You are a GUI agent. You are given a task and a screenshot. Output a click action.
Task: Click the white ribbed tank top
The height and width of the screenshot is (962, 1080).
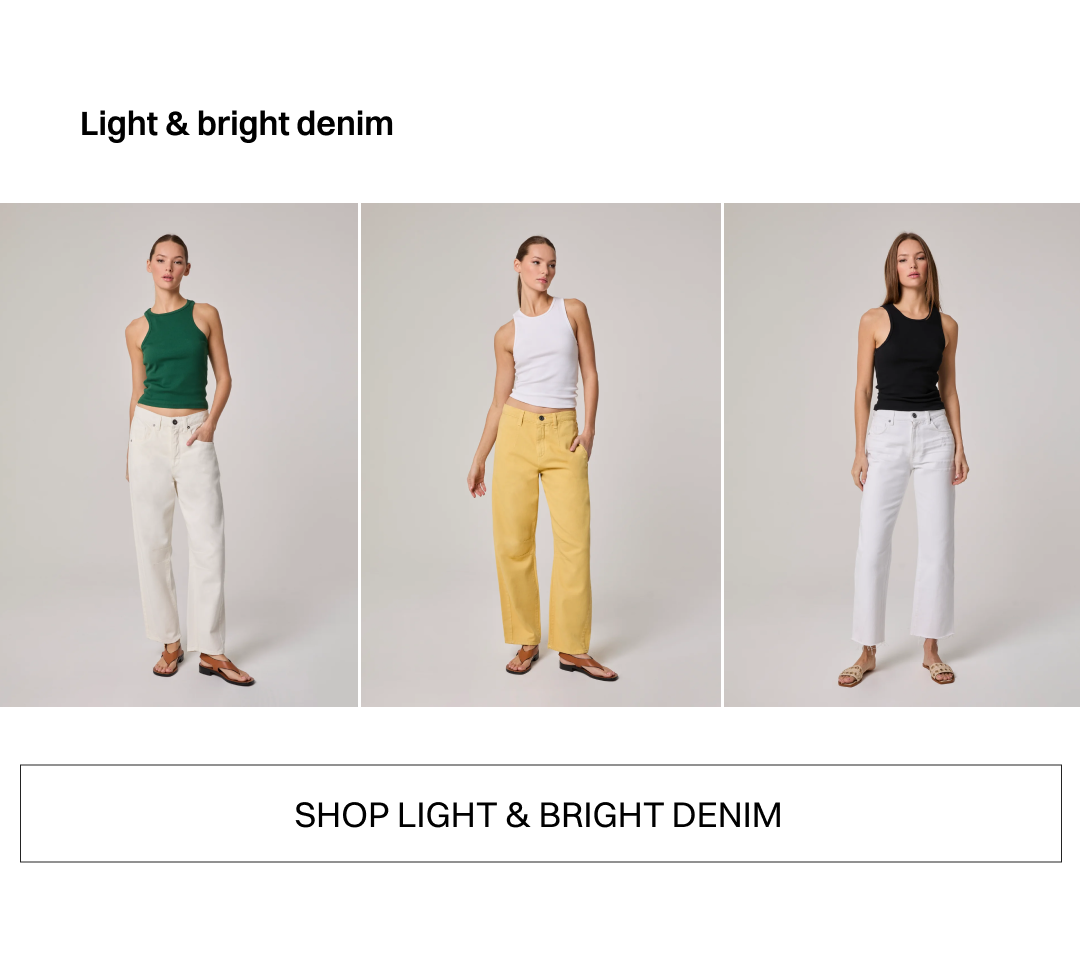tap(546, 353)
